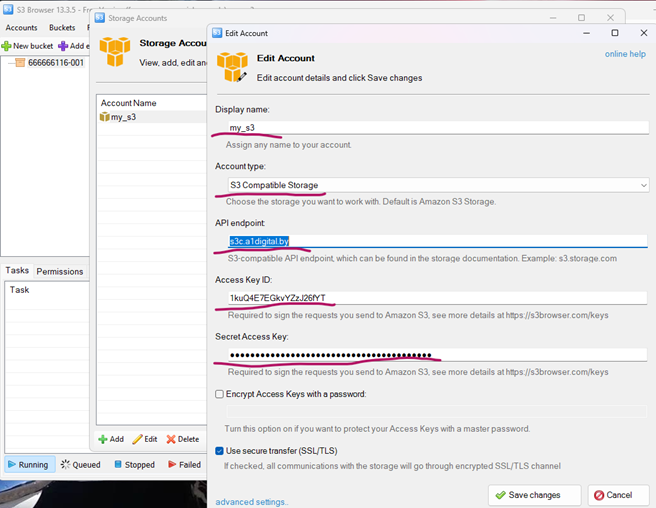The height and width of the screenshot is (508, 656).
Task: Click the Task column header
Action: click(x=19, y=290)
